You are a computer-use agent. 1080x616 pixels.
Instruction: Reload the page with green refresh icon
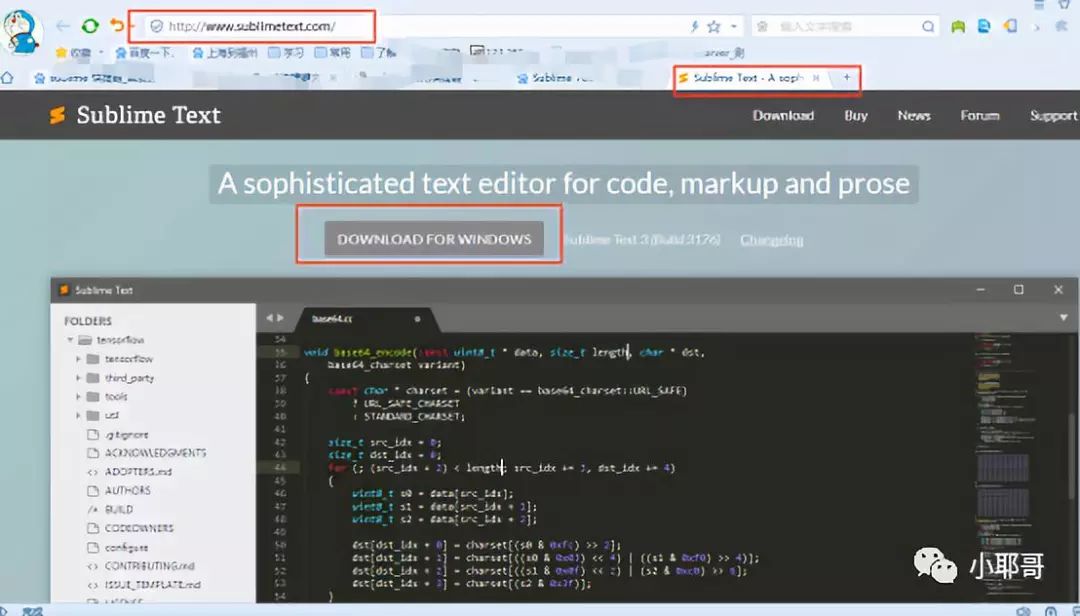[x=90, y=26]
